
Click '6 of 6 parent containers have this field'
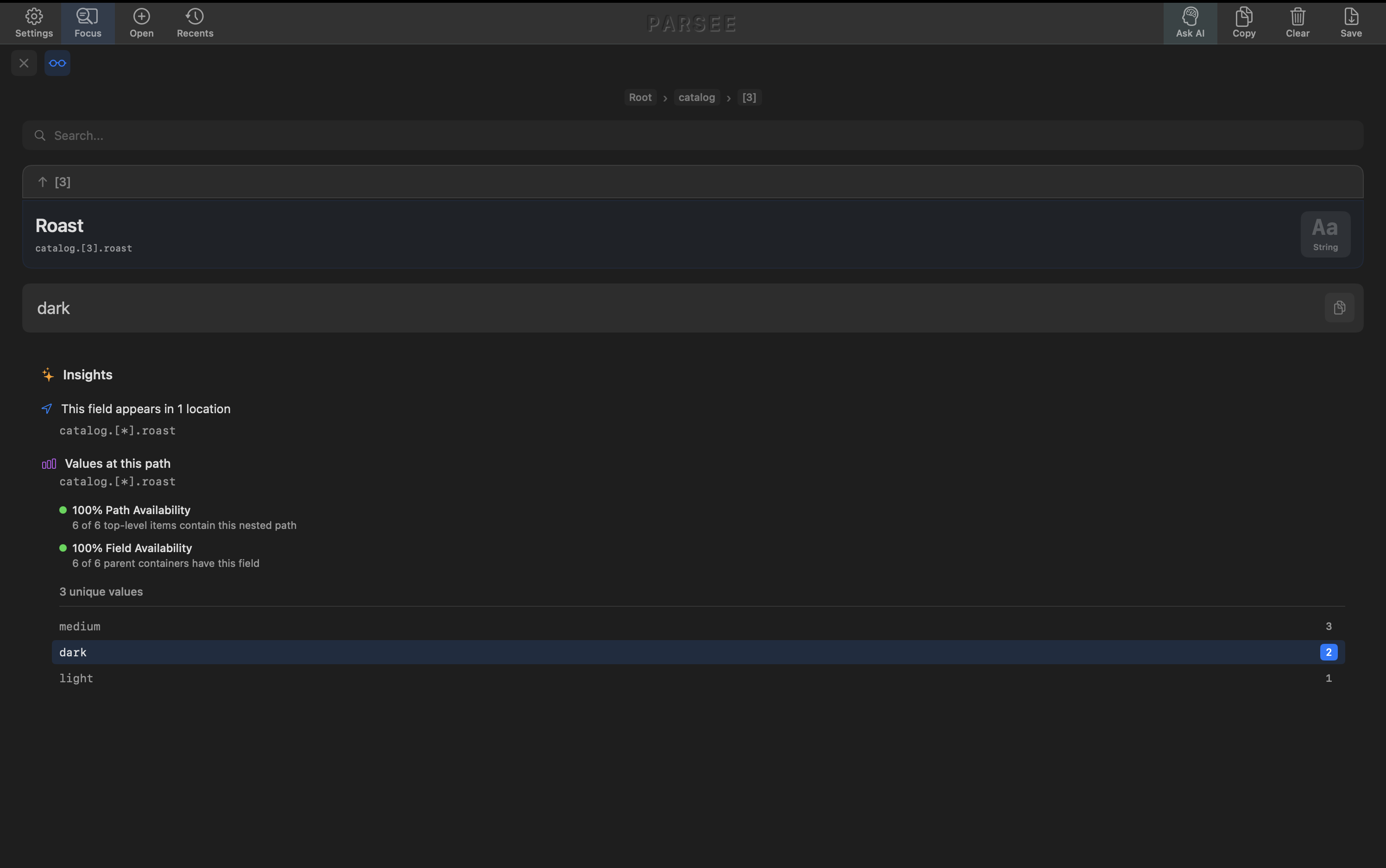click(x=166, y=563)
